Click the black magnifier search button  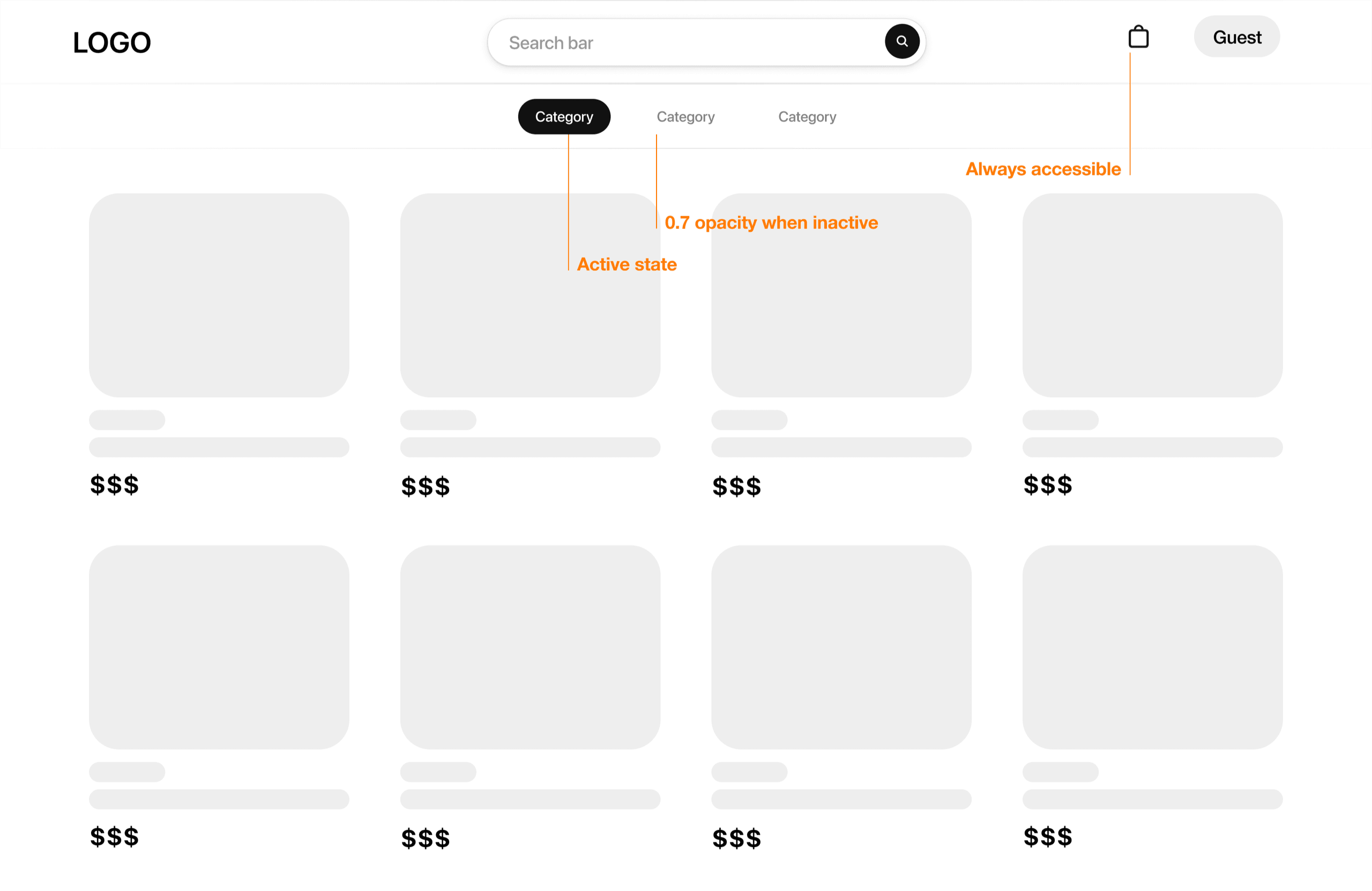pos(902,41)
